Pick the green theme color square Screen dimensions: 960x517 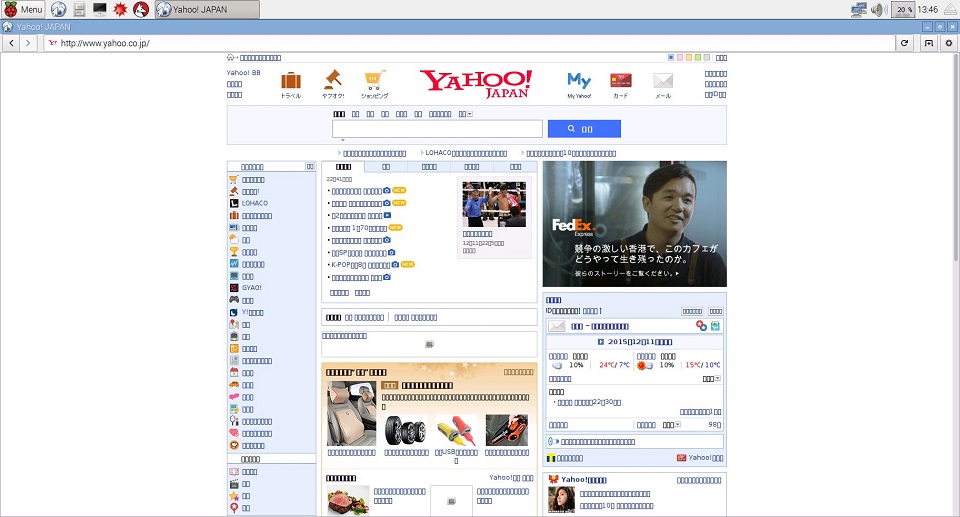pyautogui.click(x=697, y=58)
